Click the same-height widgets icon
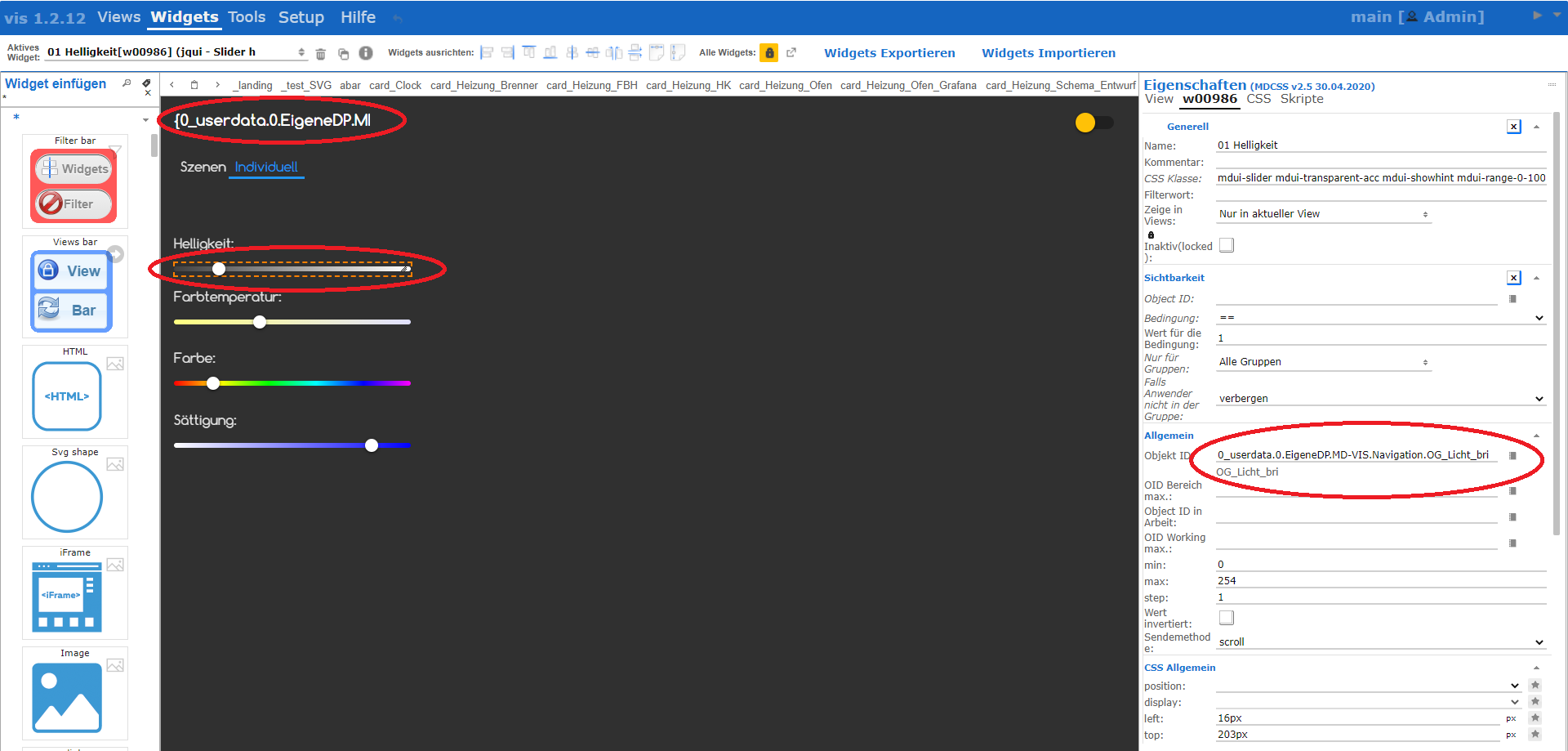This screenshot has height=751, width=1568. click(x=678, y=53)
